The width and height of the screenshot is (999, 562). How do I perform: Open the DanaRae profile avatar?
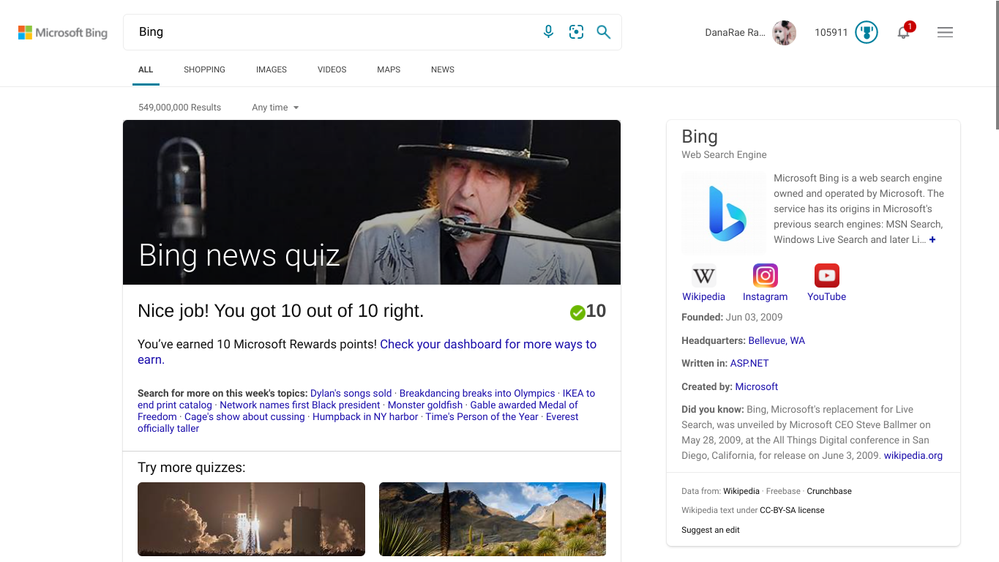click(784, 32)
